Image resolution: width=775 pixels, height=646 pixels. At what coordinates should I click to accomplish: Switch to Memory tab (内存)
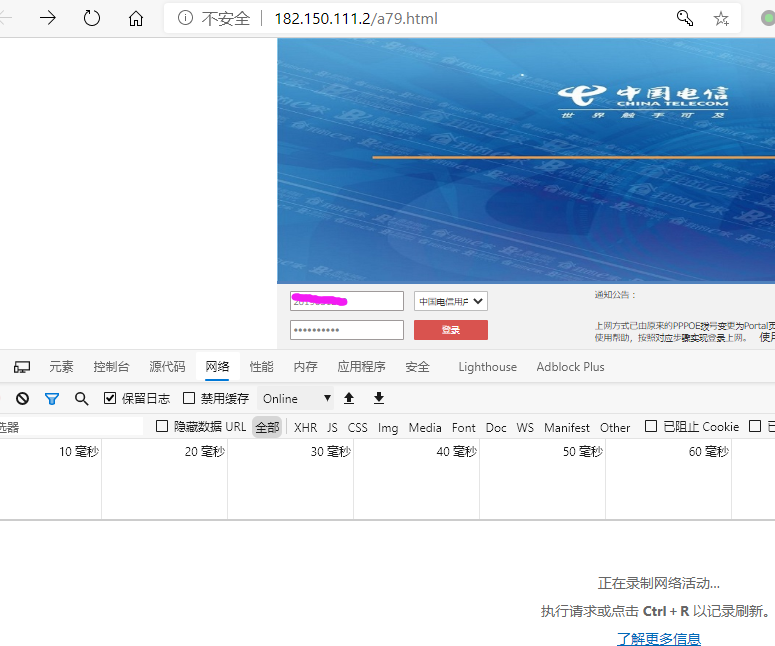pyautogui.click(x=305, y=367)
